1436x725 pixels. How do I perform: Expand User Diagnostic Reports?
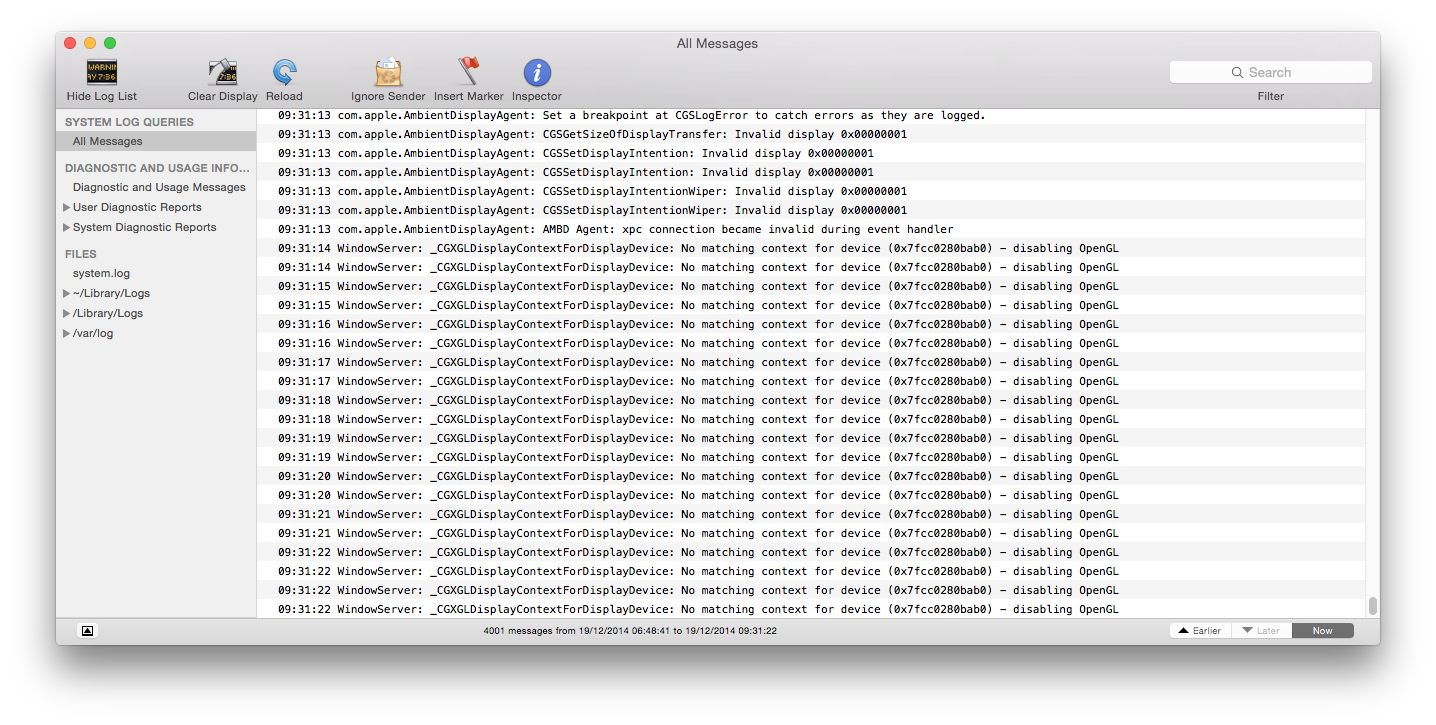[67, 207]
